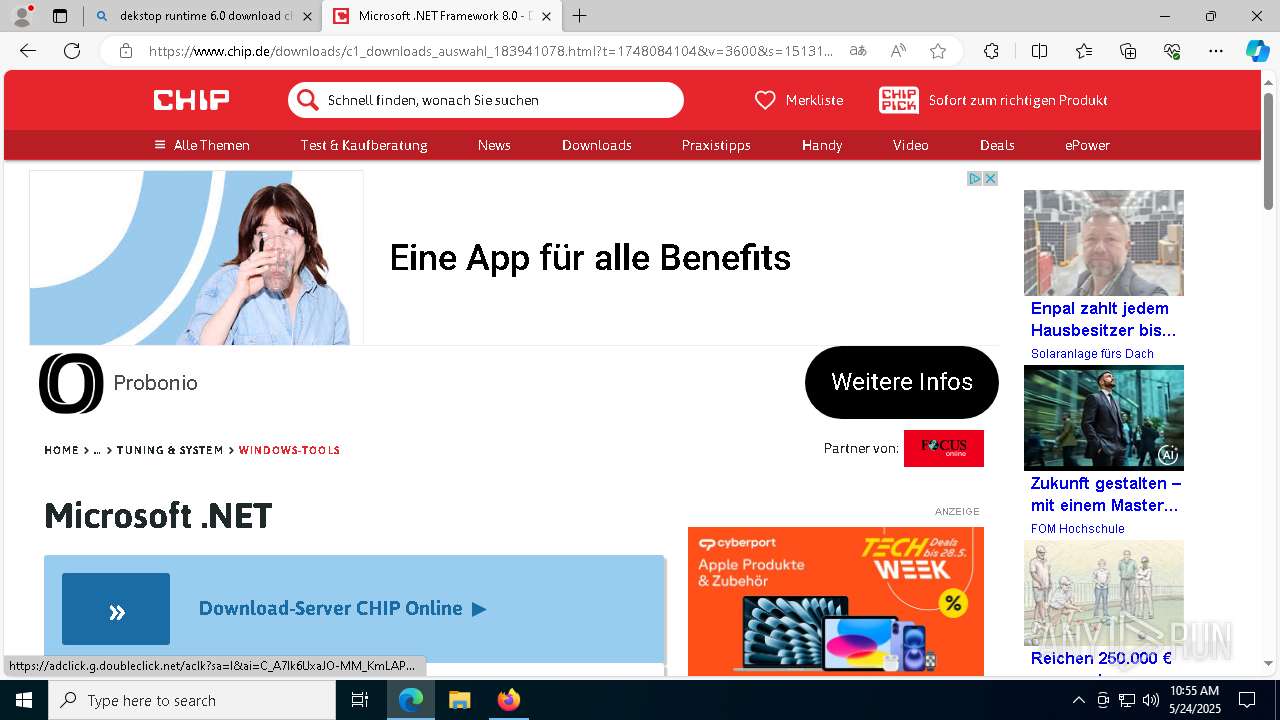Open Task View in taskbar

tap(360, 700)
